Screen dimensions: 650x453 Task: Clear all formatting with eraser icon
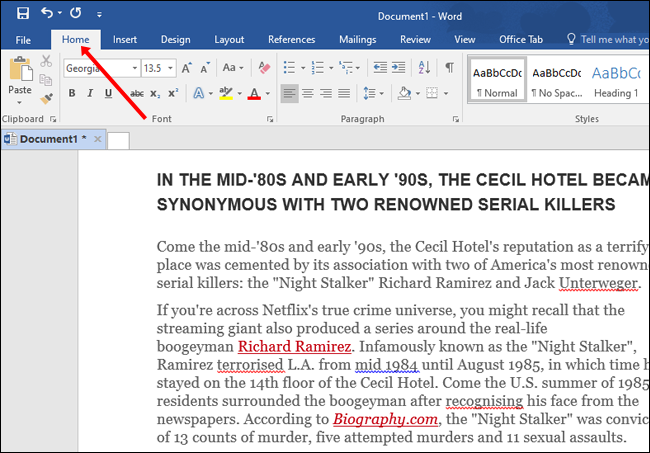(x=264, y=68)
